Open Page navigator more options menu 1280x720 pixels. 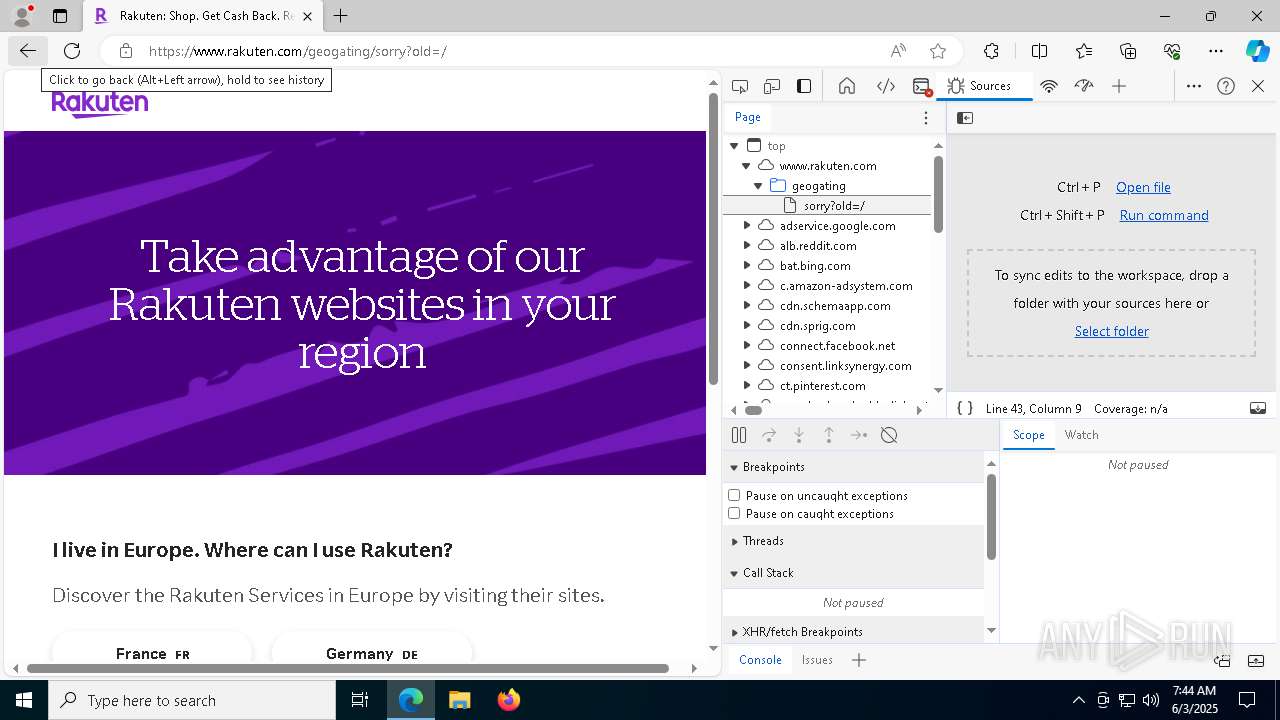click(926, 117)
